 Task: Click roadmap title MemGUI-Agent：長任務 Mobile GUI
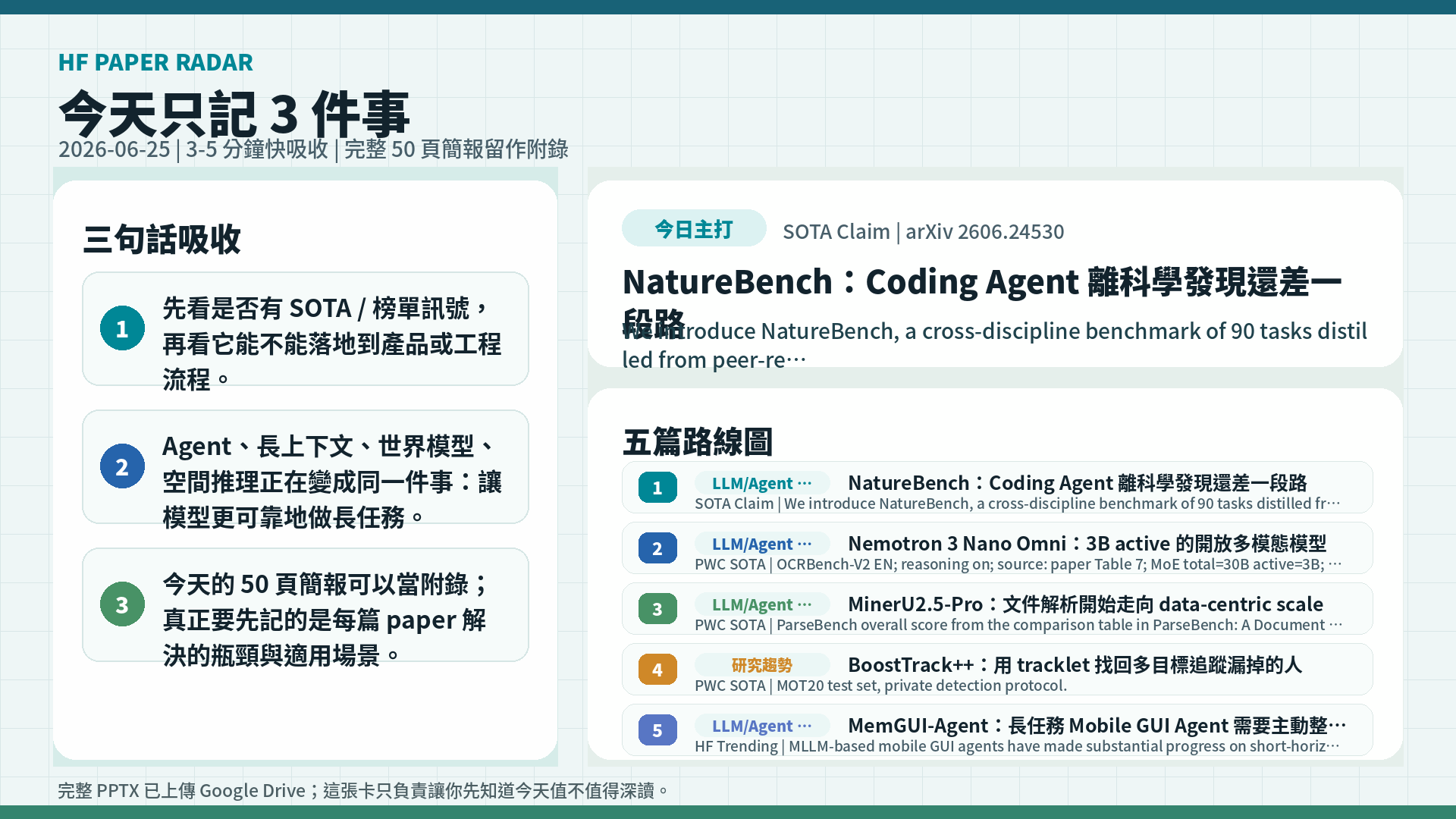1097,726
